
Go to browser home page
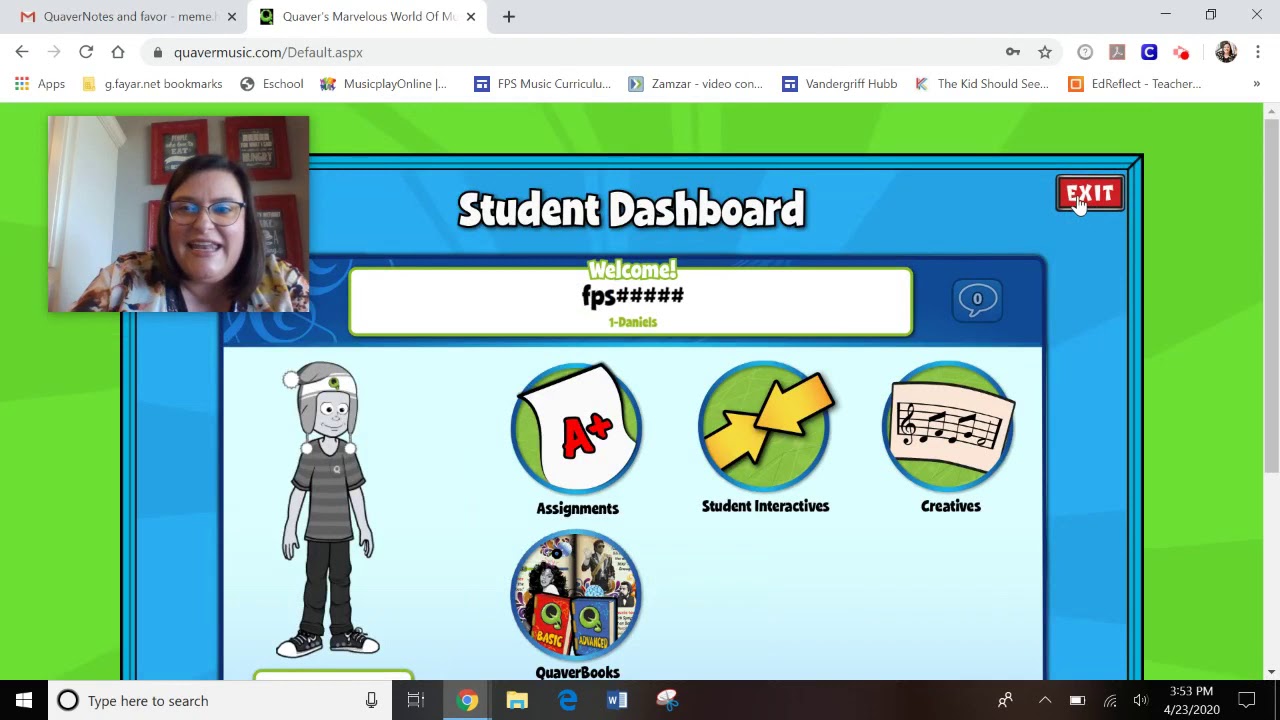click(x=118, y=52)
